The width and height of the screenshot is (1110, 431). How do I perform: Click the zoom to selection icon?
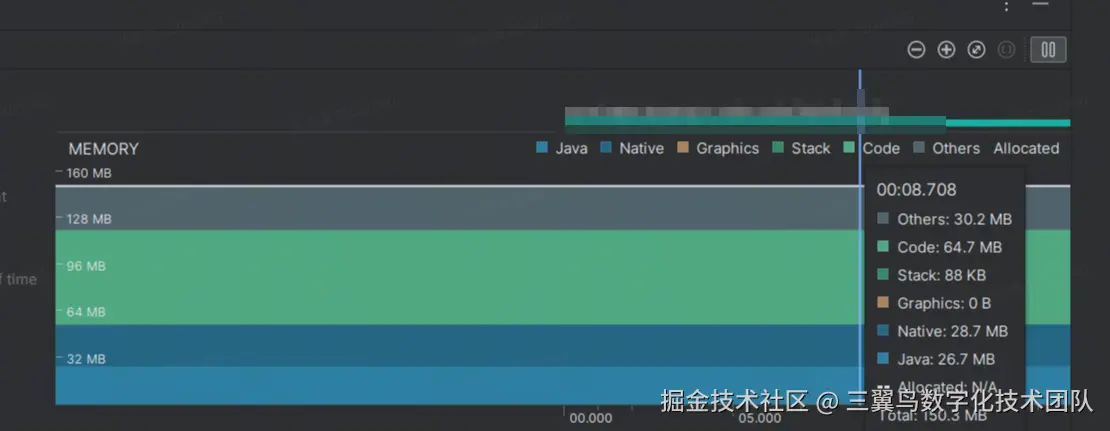pyautogui.click(x=1006, y=50)
